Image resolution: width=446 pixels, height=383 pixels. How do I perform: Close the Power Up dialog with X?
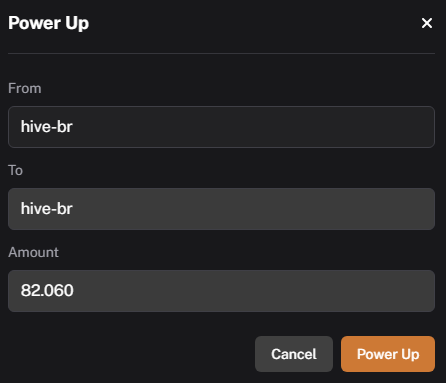(427, 23)
